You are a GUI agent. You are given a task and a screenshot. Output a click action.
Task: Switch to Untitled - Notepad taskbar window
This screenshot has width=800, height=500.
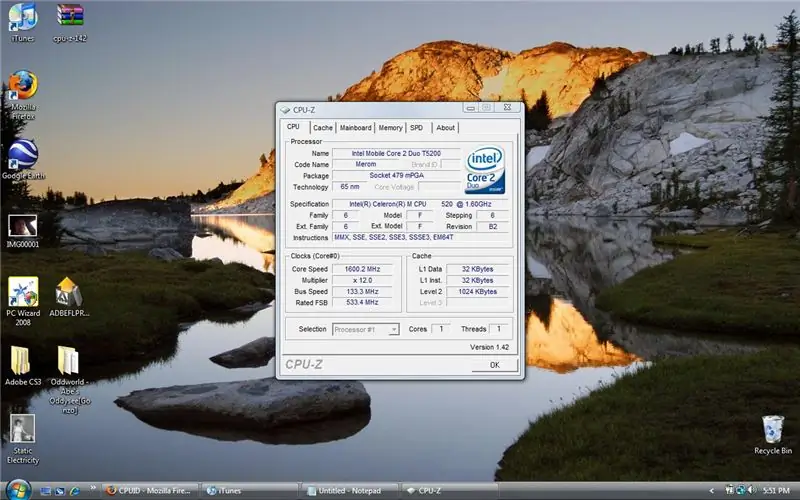pyautogui.click(x=349, y=491)
